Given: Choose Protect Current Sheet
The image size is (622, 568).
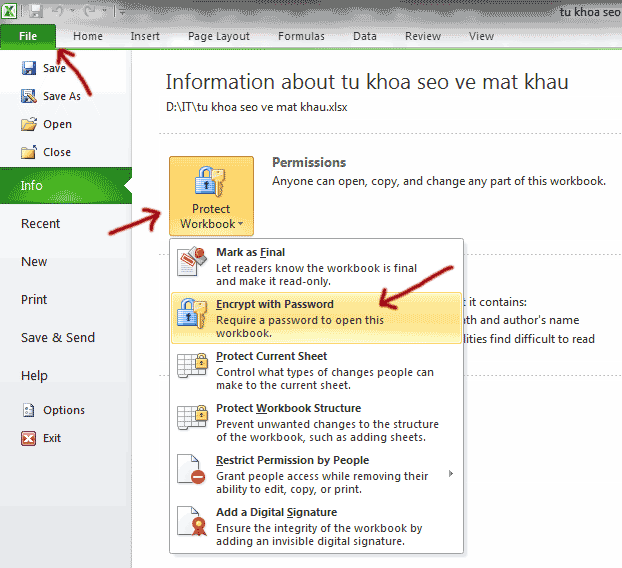Looking at the screenshot, I should coord(317,370).
